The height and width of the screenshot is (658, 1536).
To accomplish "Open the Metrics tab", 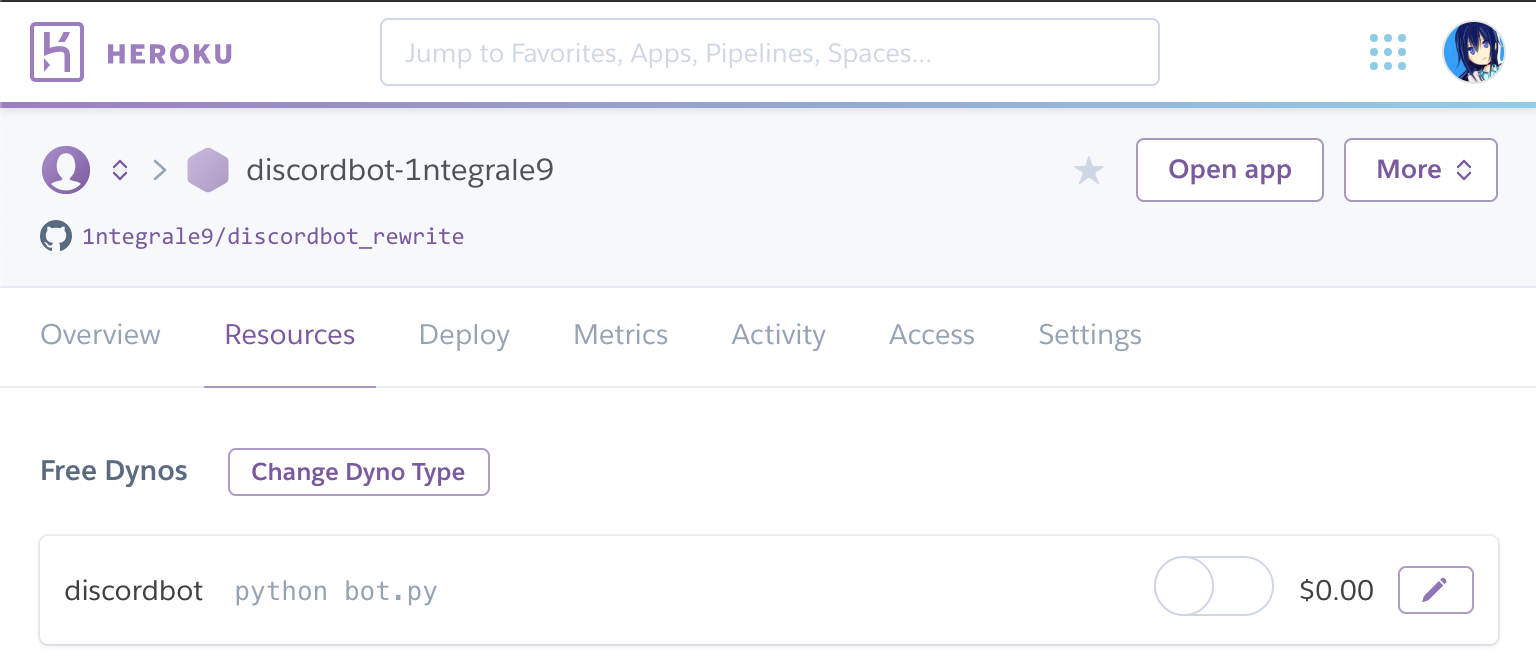I will tap(620, 335).
